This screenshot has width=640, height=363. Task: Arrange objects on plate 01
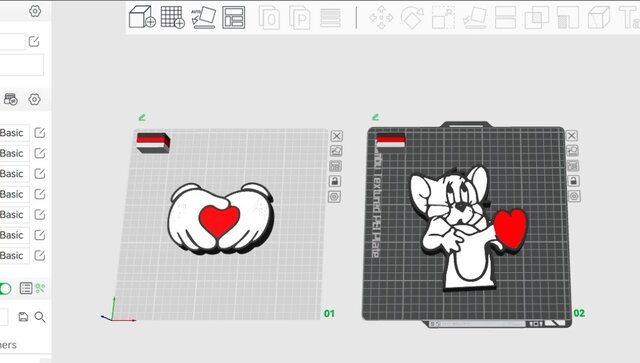click(336, 166)
